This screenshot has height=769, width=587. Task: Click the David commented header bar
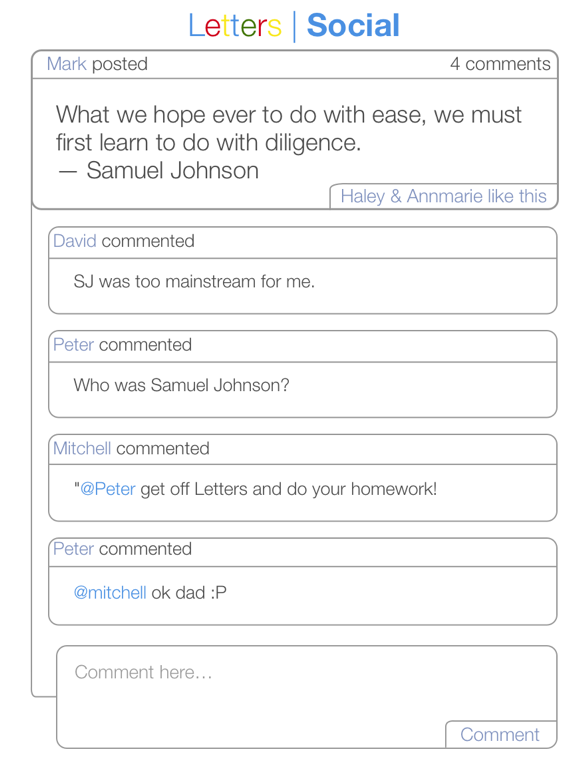(303, 242)
